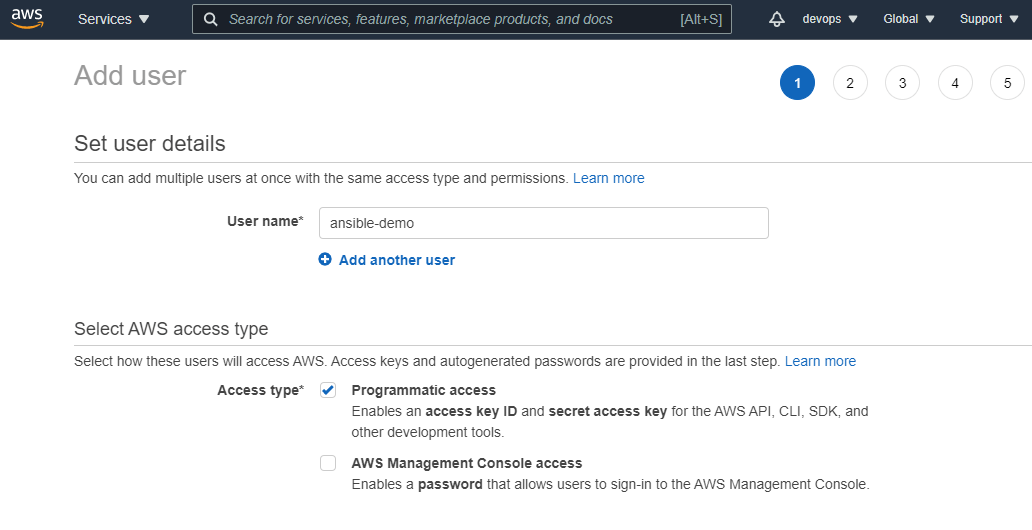Expand the Services dropdown menu
The image size is (1032, 530).
click(113, 19)
